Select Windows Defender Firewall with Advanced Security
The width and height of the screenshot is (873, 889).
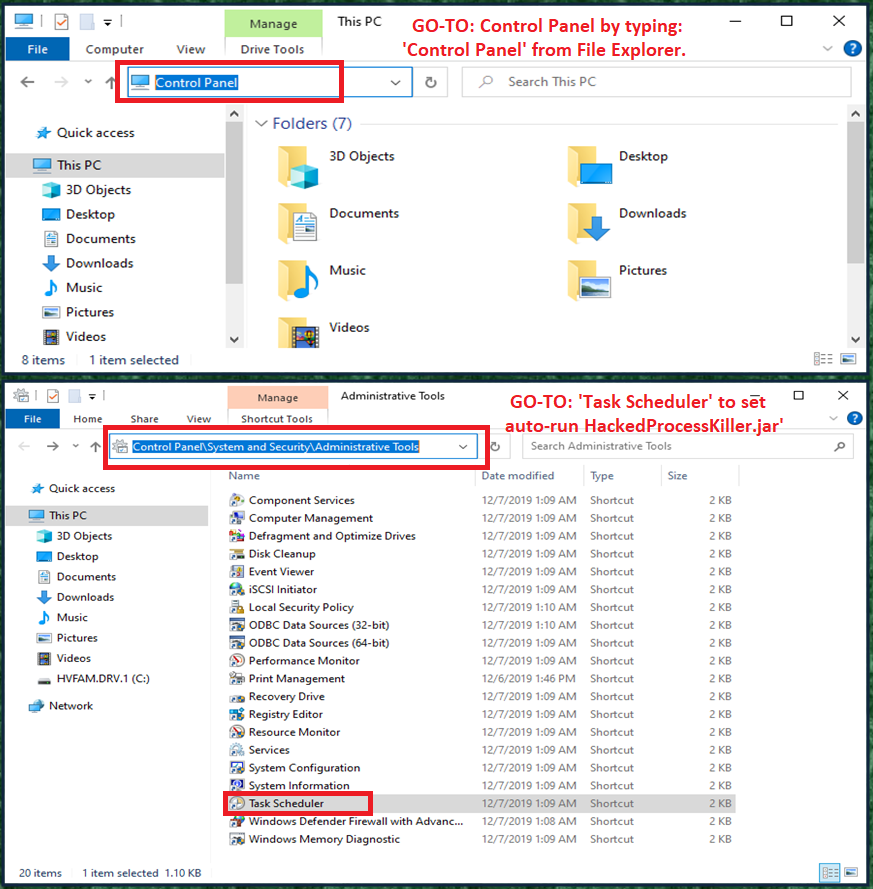(x=346, y=822)
